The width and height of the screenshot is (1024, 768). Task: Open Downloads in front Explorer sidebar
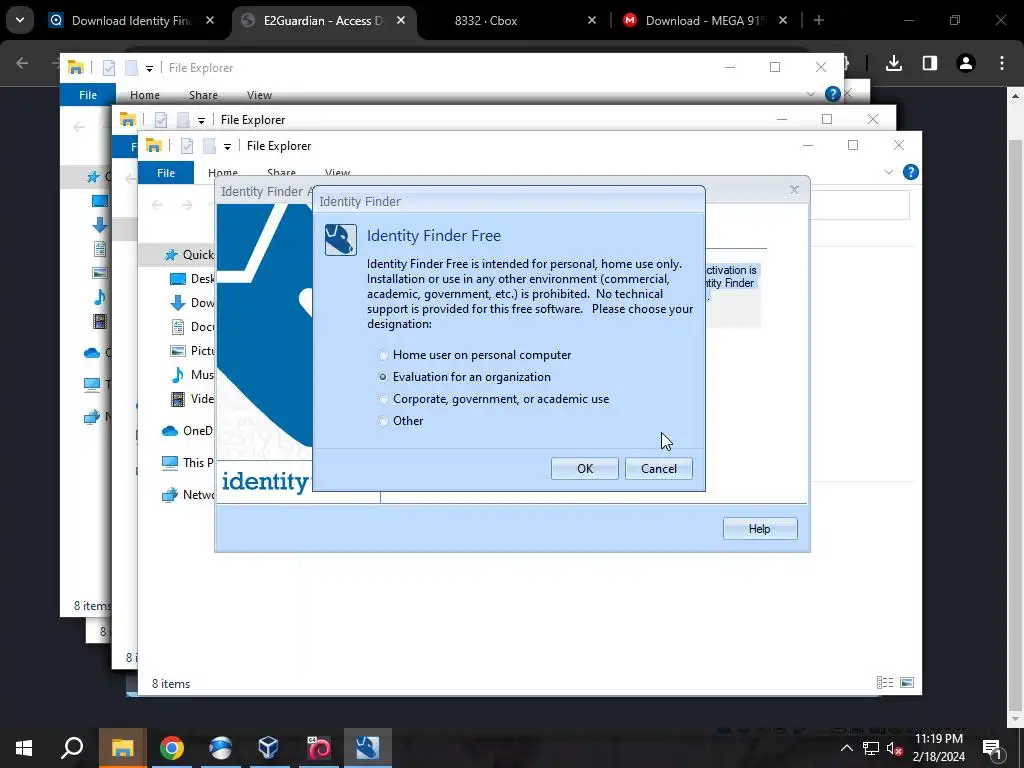[x=192, y=303]
